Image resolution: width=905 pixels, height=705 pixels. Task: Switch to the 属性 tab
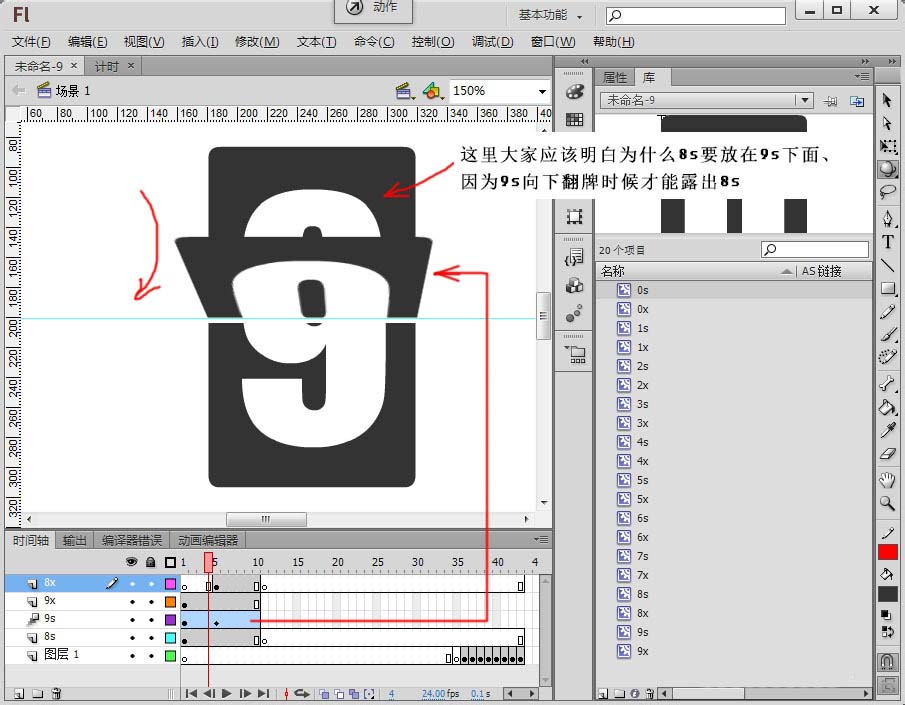click(x=615, y=77)
